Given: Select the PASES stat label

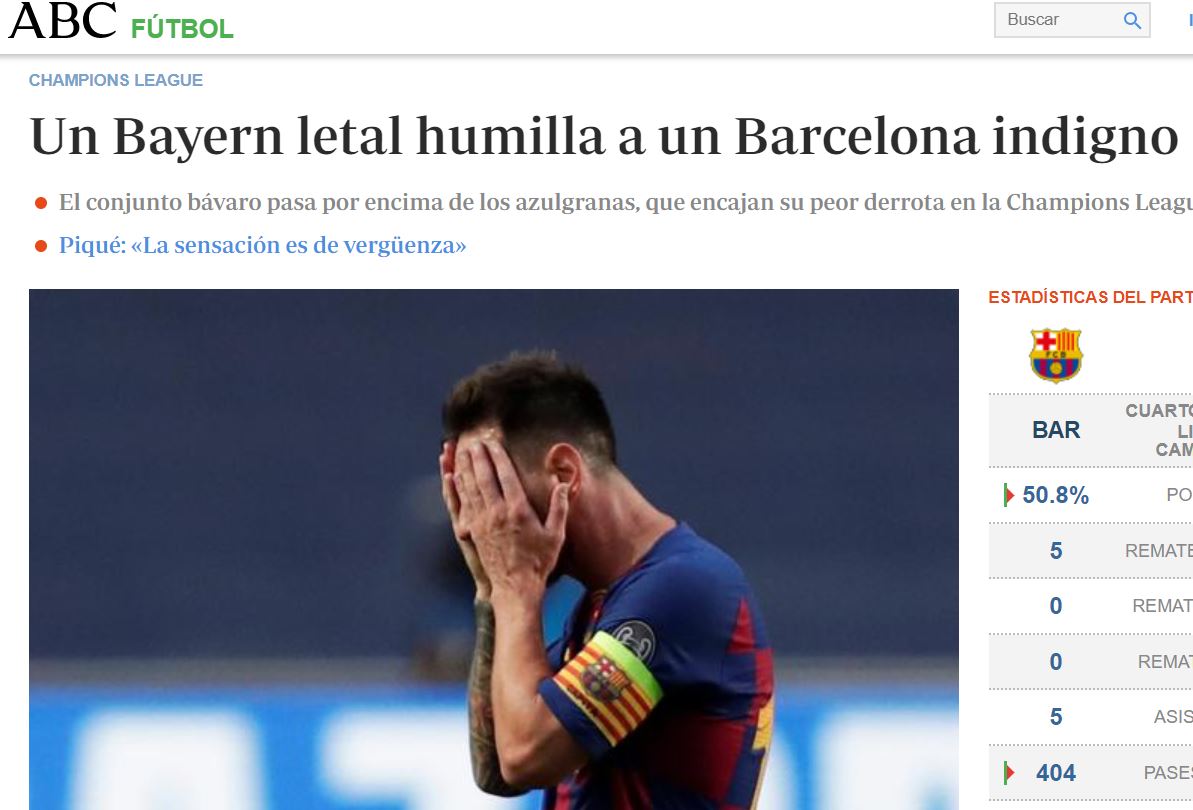Looking at the screenshot, I should coord(1168,773).
